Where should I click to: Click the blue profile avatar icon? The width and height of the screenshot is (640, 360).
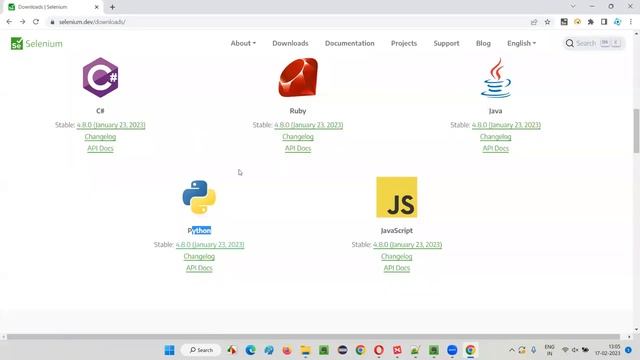coord(618,22)
